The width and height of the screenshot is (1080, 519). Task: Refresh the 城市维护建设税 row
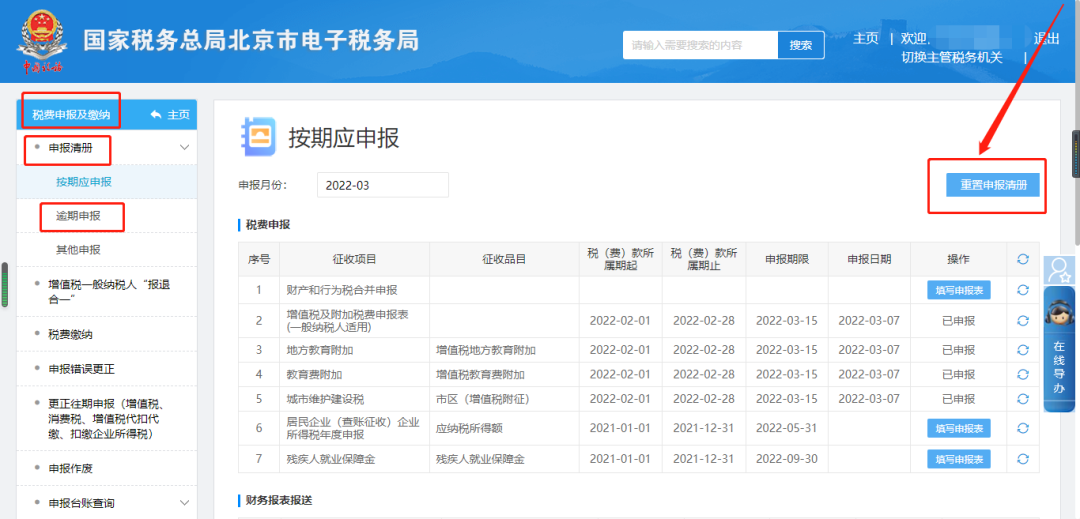coord(1023,399)
